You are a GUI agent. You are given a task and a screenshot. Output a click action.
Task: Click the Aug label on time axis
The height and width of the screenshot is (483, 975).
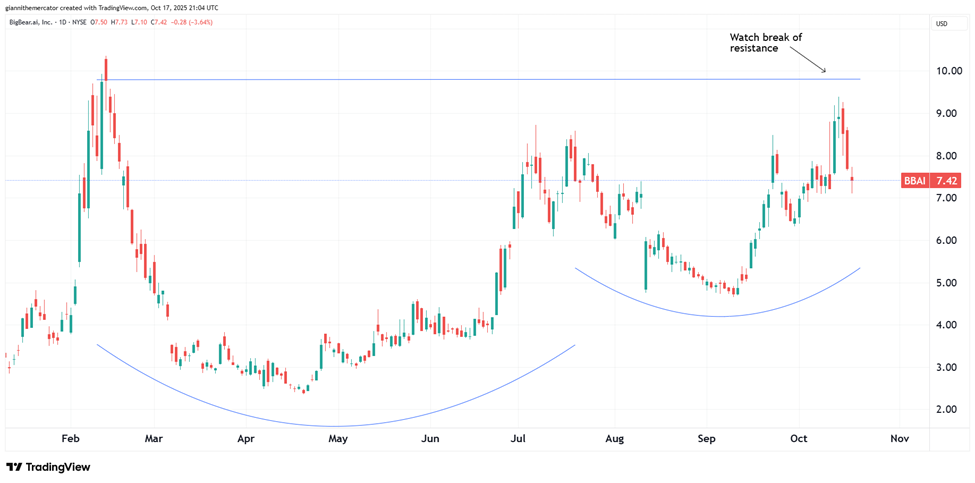click(615, 438)
